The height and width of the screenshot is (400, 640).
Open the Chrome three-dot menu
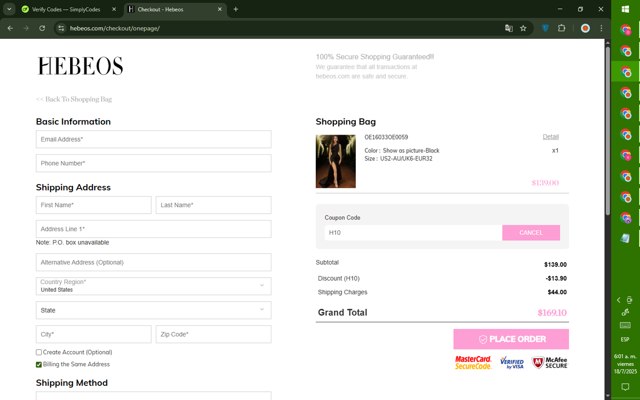tap(601, 28)
